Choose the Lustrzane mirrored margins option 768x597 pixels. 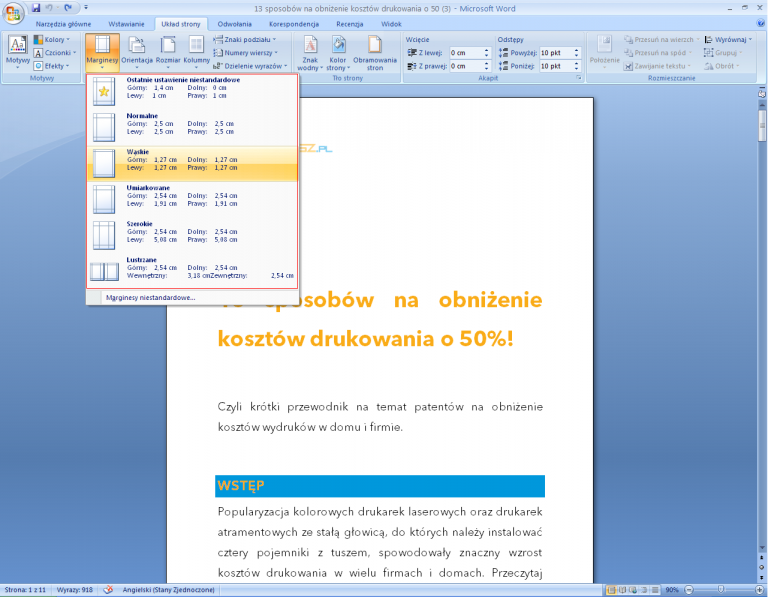pos(192,270)
